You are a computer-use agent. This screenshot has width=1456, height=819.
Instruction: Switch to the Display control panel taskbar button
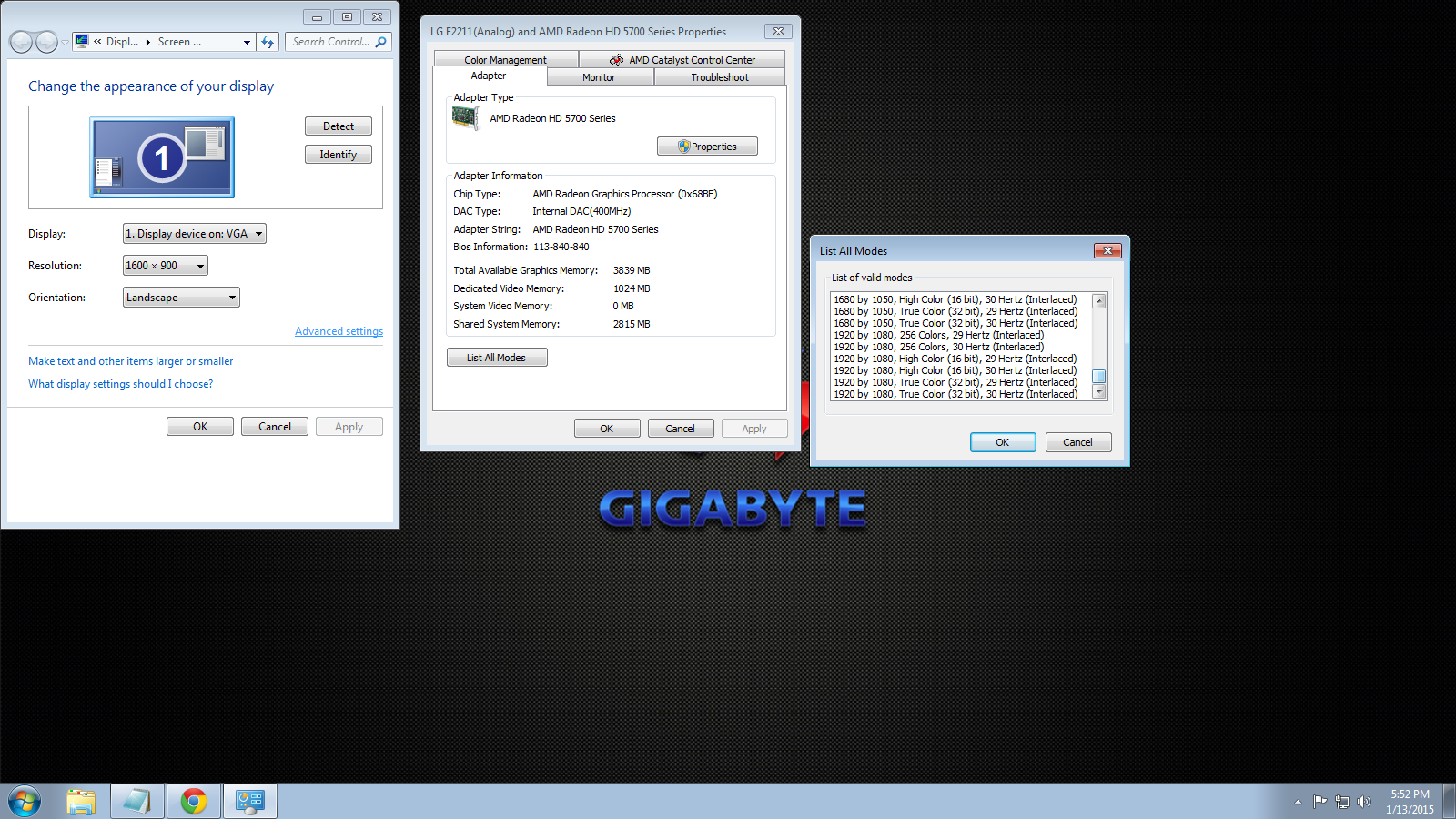click(x=249, y=802)
